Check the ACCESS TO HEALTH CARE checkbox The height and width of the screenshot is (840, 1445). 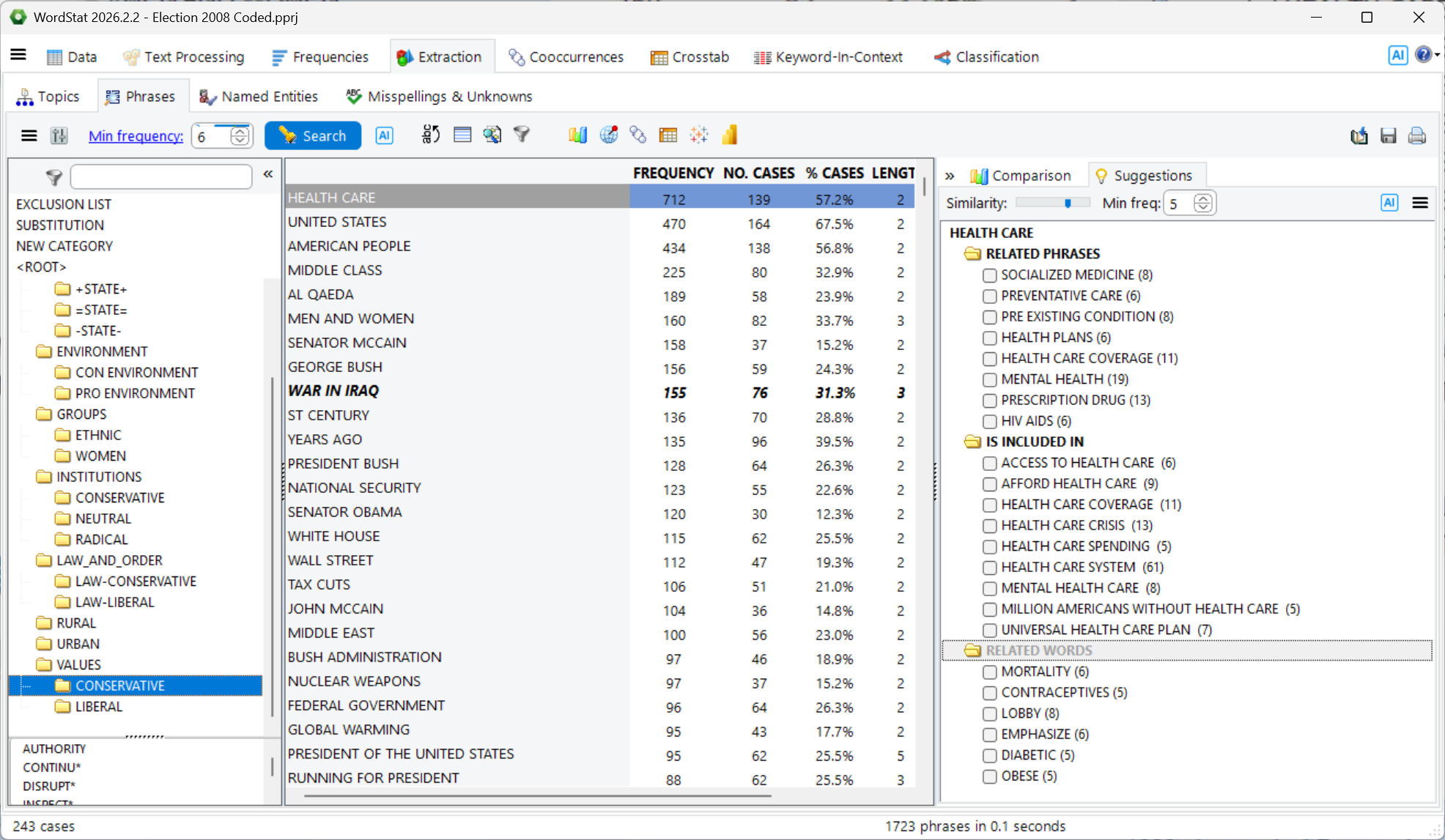(x=990, y=463)
